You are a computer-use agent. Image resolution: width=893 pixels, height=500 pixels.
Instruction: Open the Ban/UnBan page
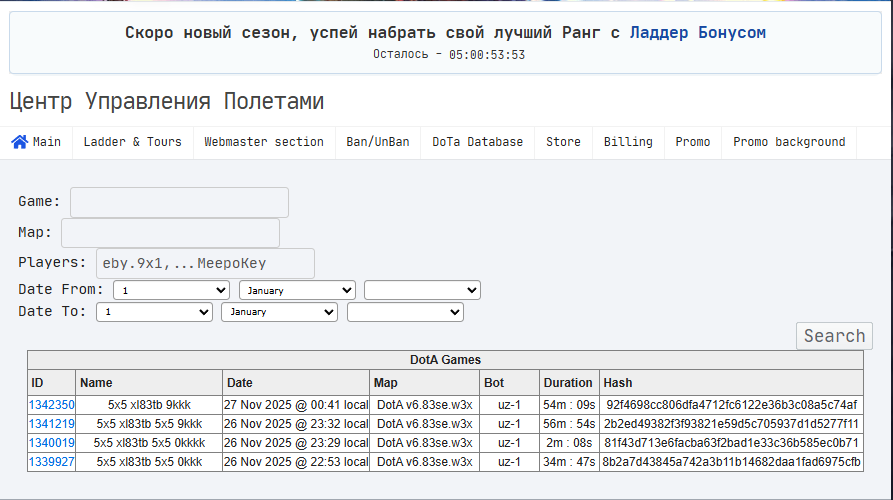pyautogui.click(x=378, y=142)
